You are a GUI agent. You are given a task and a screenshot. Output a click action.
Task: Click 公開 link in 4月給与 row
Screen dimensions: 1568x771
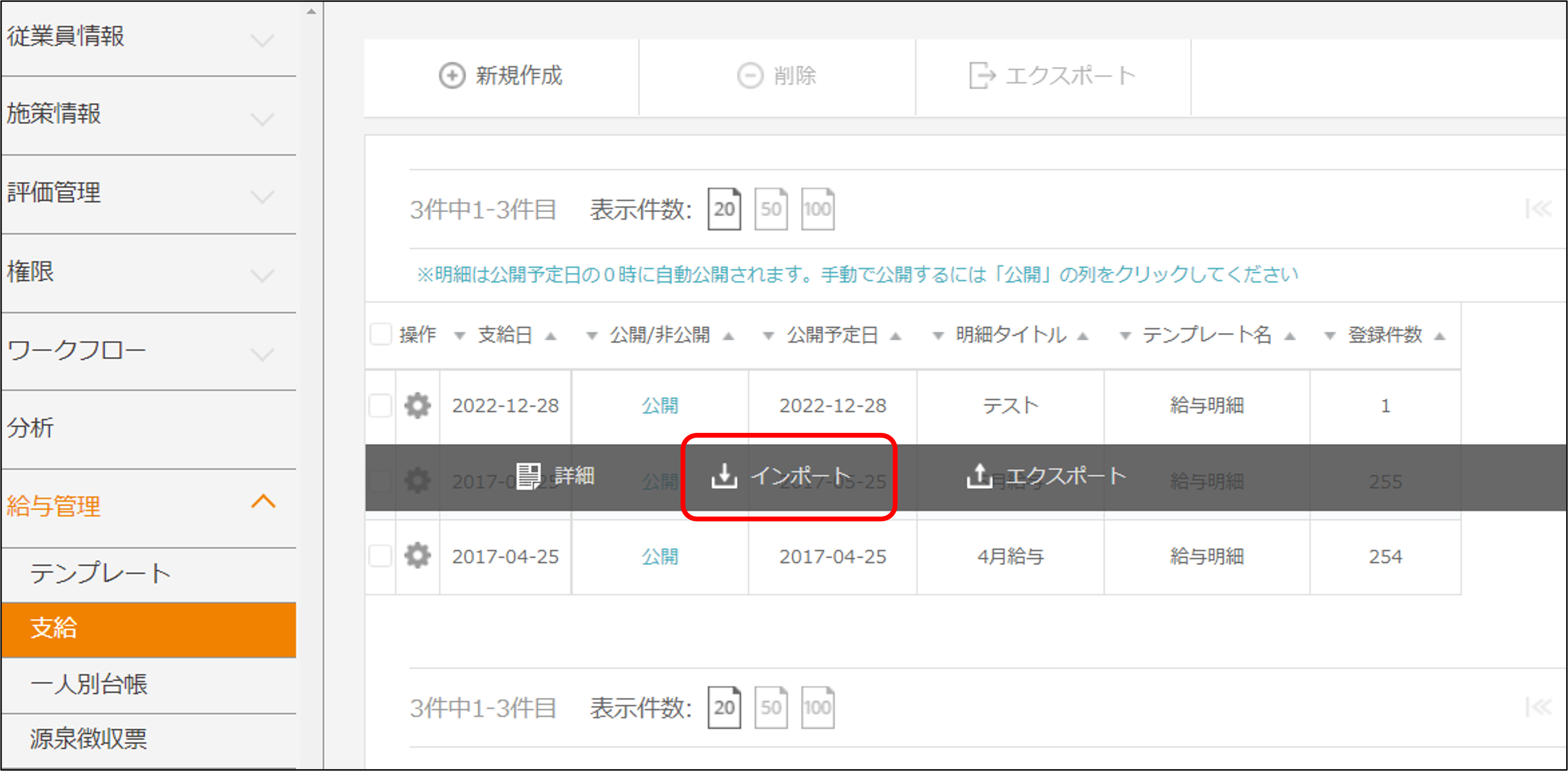(660, 556)
